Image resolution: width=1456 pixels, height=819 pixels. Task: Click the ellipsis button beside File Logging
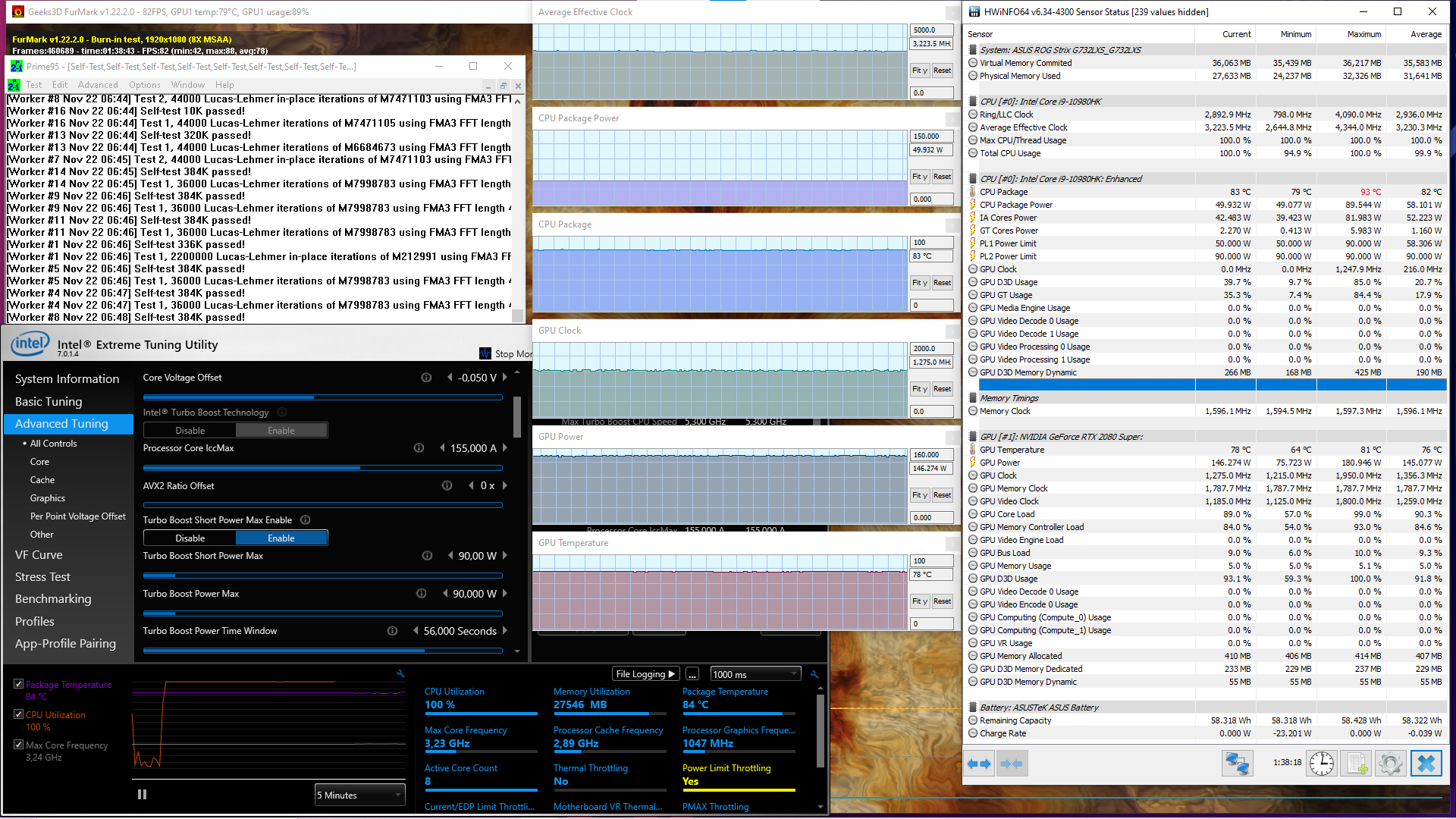(692, 674)
